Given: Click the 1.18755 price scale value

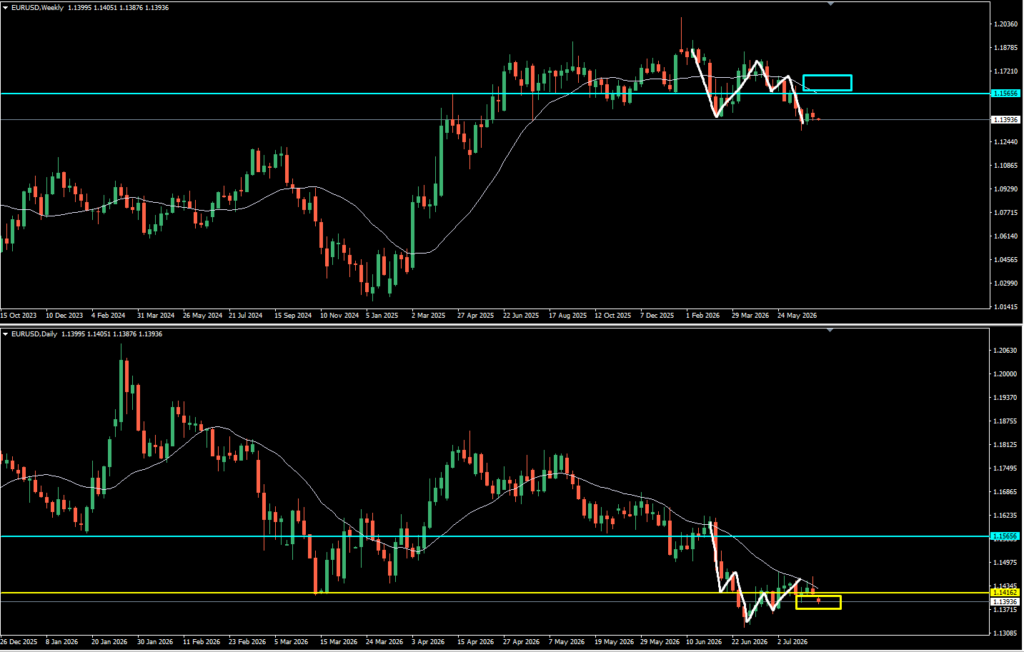Looking at the screenshot, I should click(1006, 421).
